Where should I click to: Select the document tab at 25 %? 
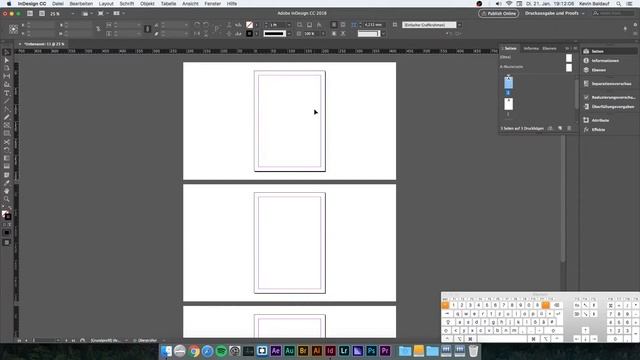click(44, 44)
